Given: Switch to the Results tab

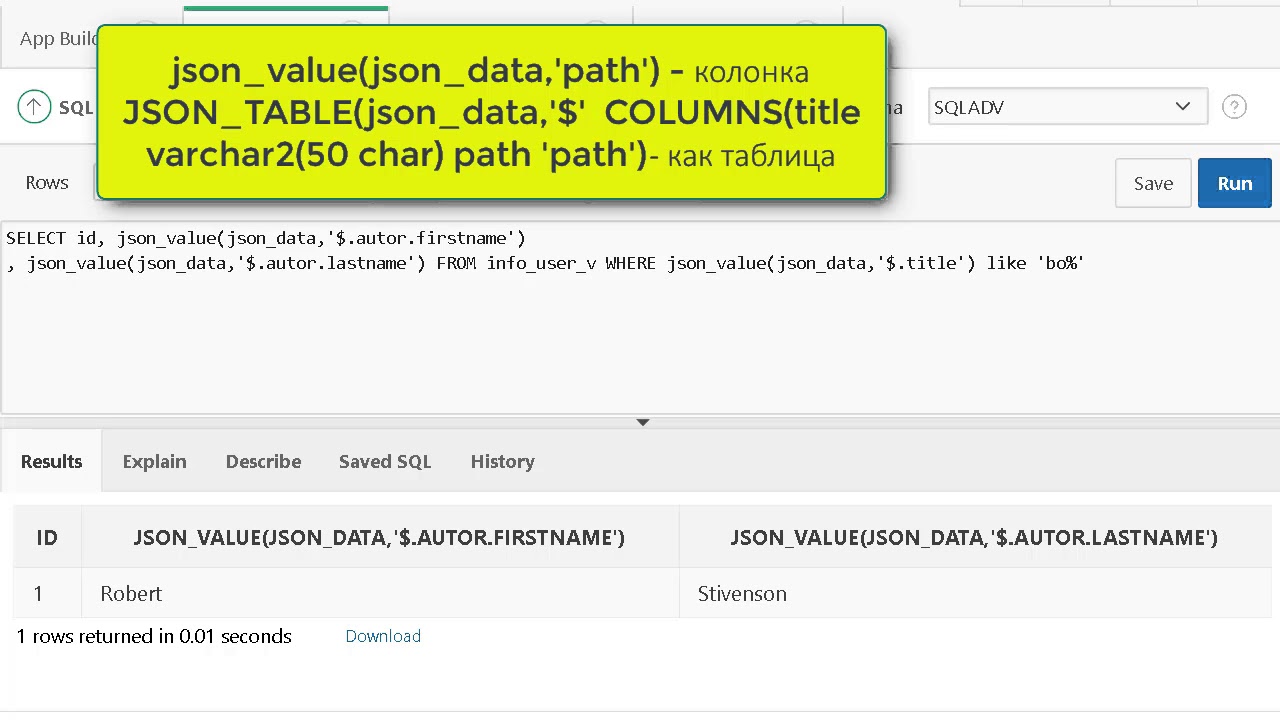Looking at the screenshot, I should click(51, 461).
